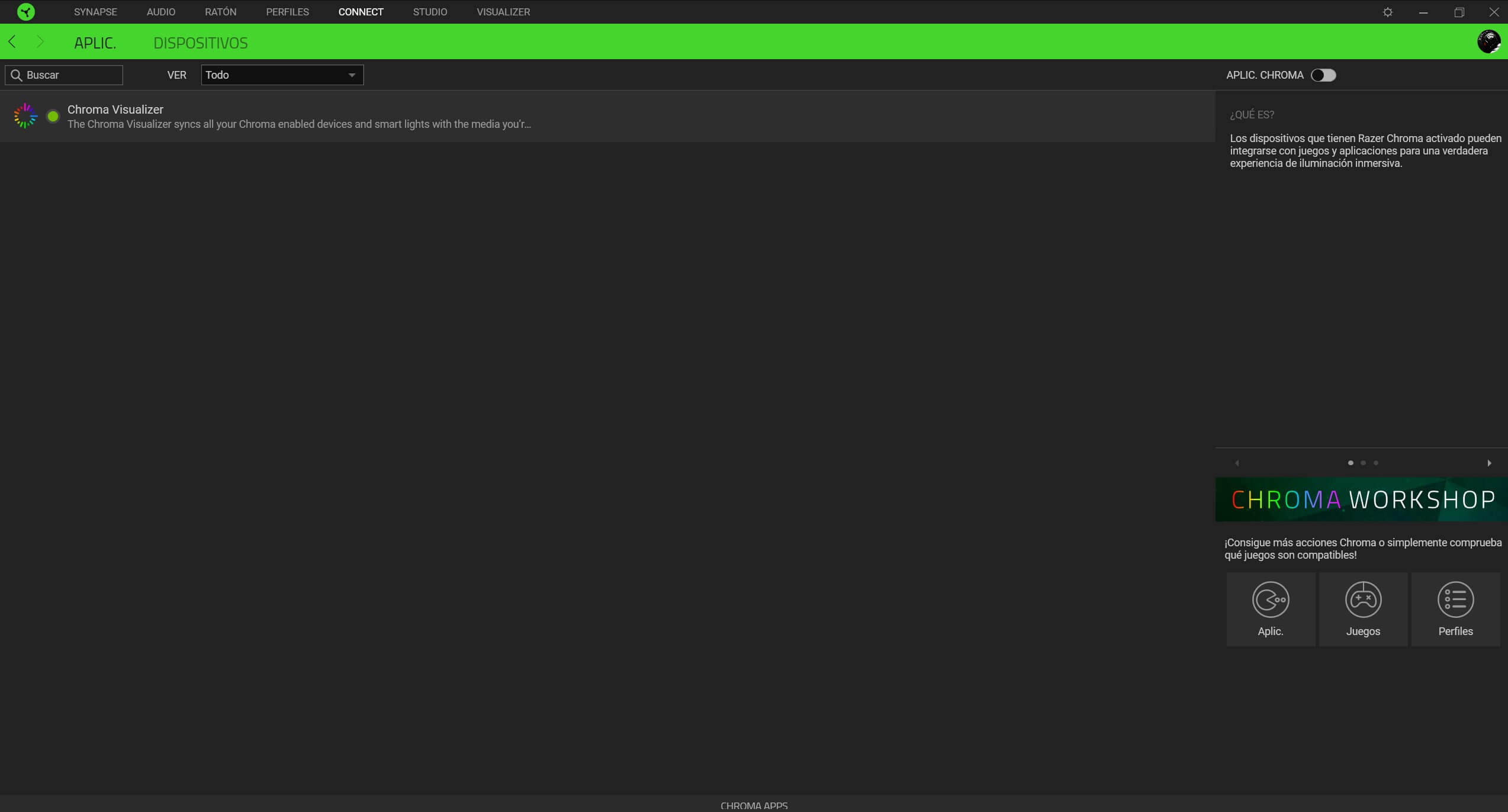Go forward with the right arrow
Screen dimensions: 1508x812
click(40, 41)
